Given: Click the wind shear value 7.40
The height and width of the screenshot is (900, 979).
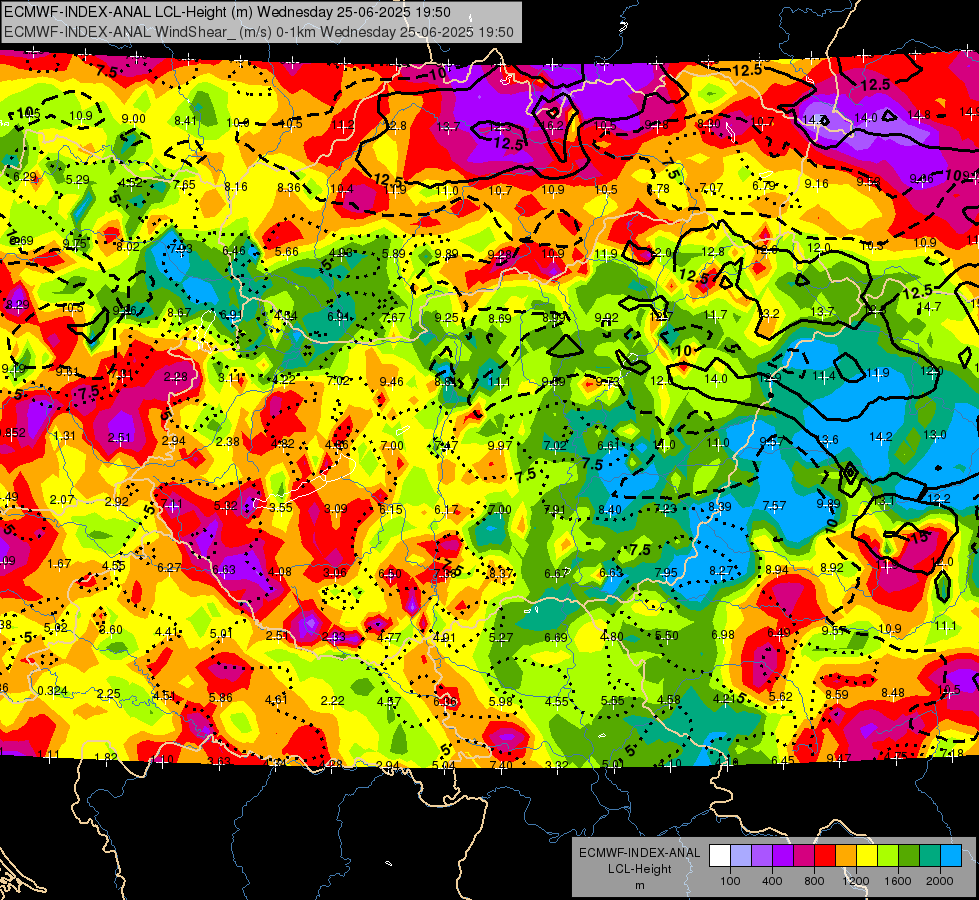Looking at the screenshot, I should click(x=501, y=765).
